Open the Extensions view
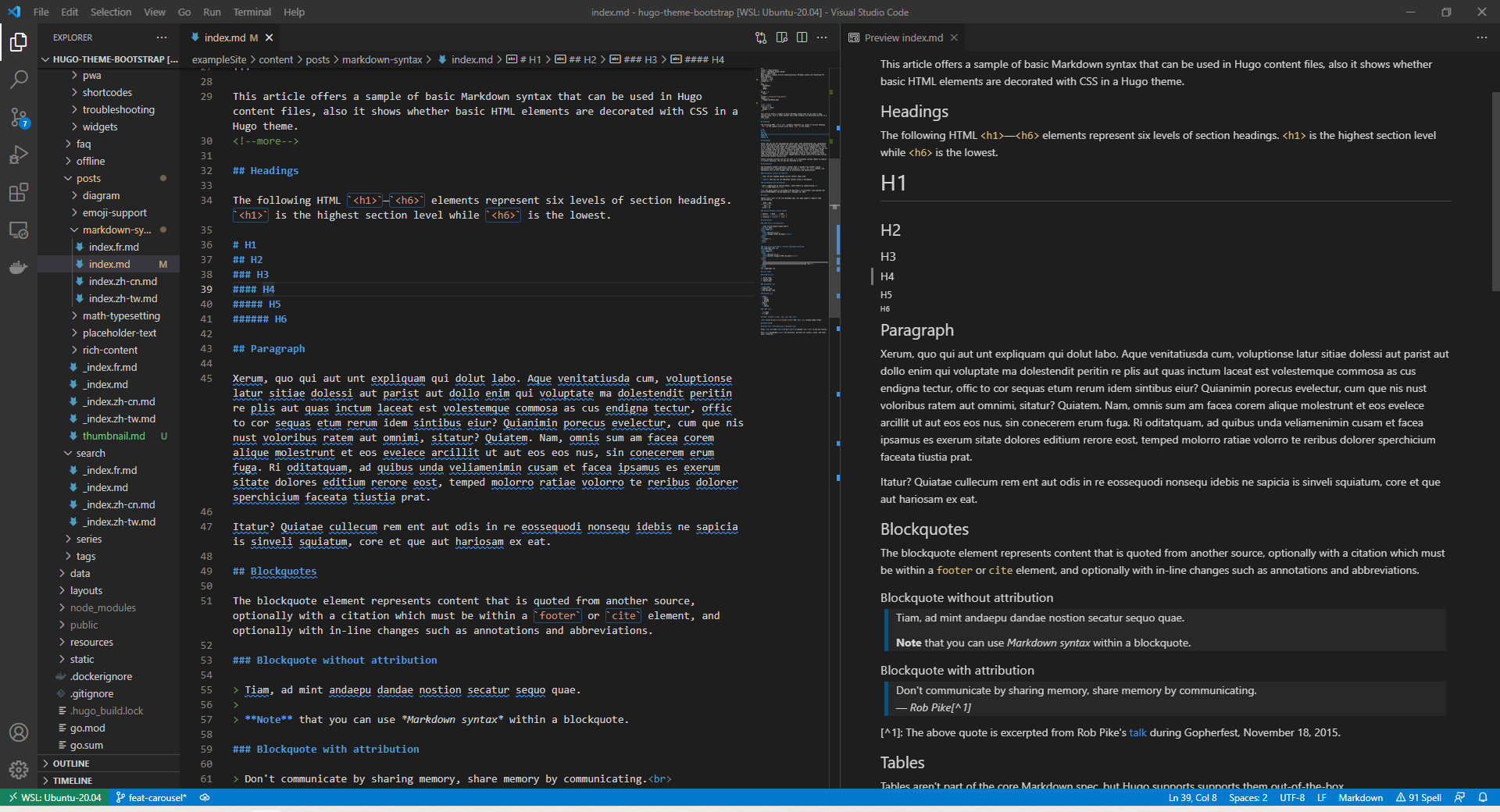 pos(19,193)
